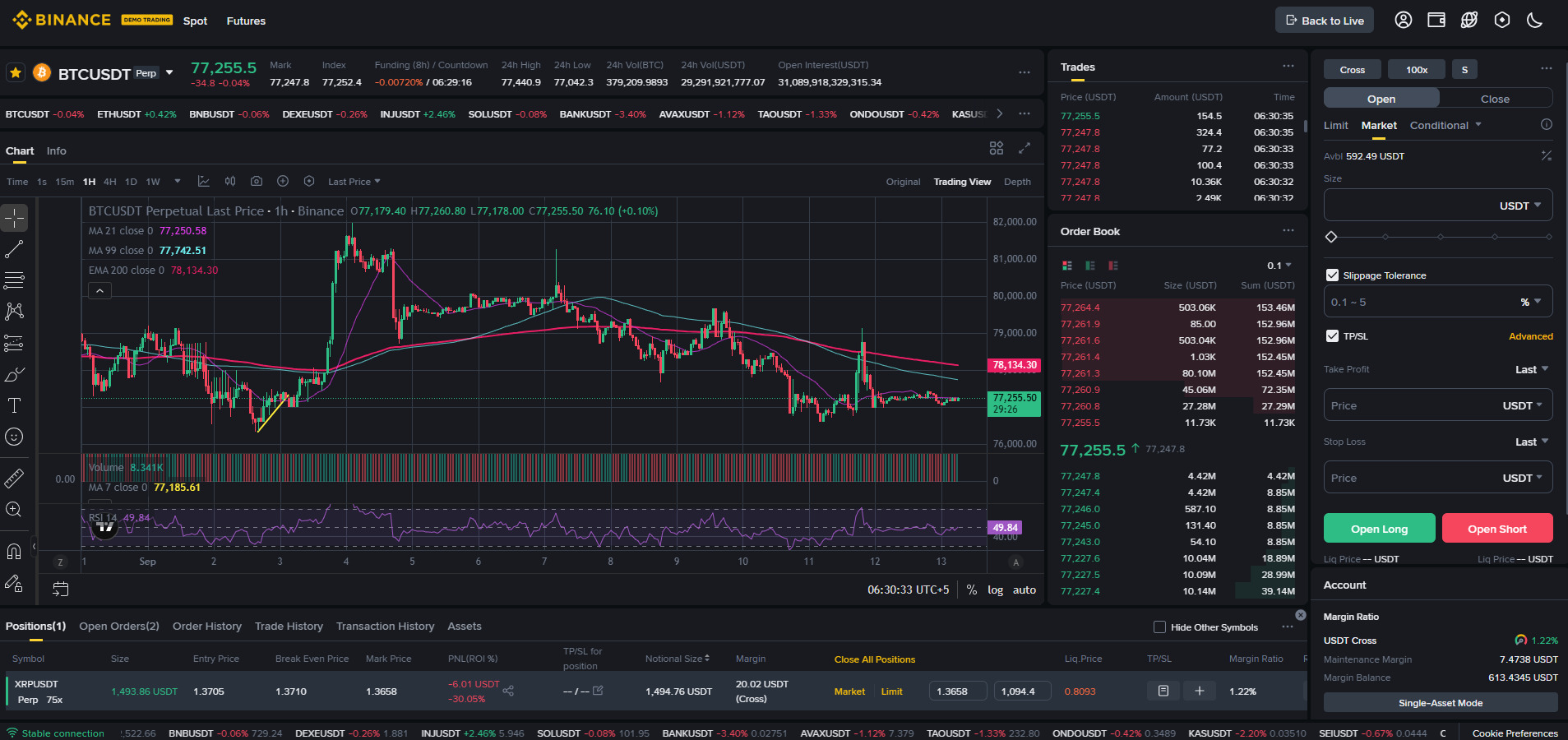The height and width of the screenshot is (740, 1568).
Task: Open the technical indicators chart icon
Action: [204, 181]
